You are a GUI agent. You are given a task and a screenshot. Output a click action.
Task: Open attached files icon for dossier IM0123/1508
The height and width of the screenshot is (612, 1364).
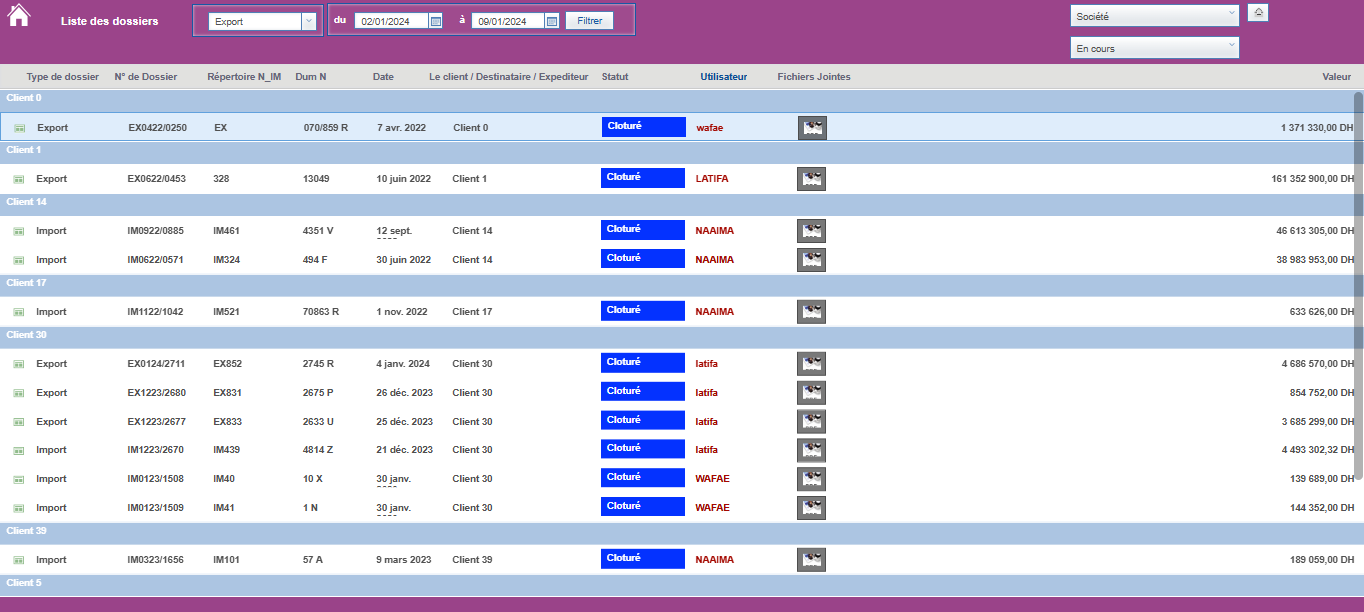(x=811, y=479)
